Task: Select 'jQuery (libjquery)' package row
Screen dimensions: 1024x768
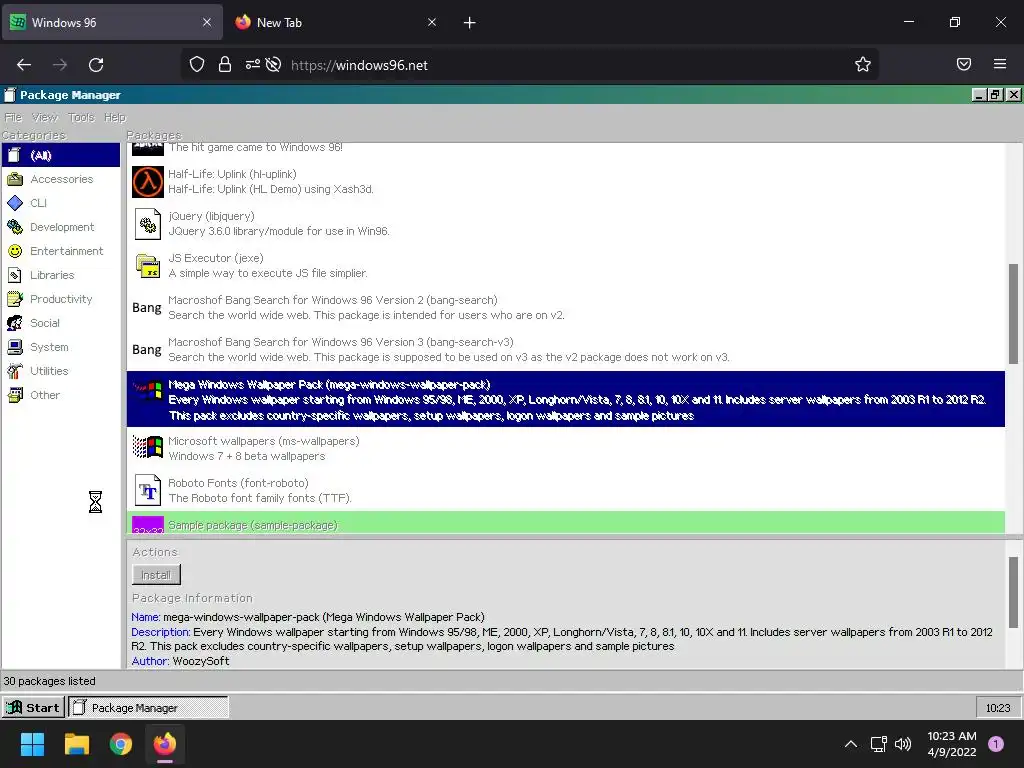Action: pos(566,223)
